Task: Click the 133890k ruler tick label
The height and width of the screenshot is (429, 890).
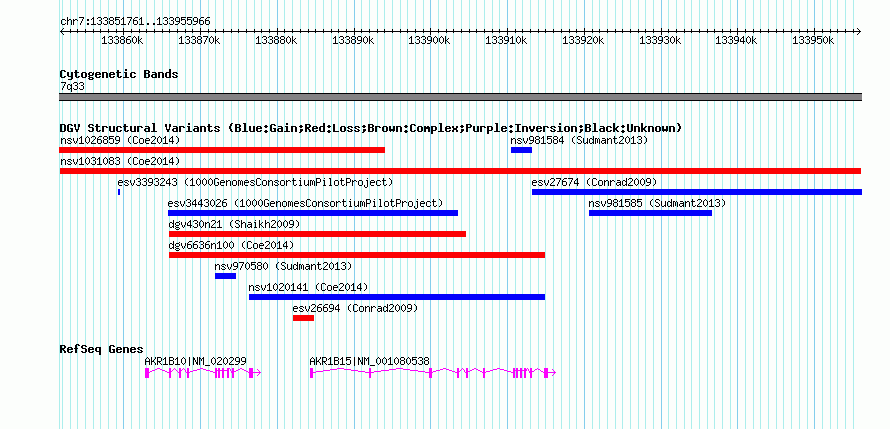Action: click(x=353, y=40)
